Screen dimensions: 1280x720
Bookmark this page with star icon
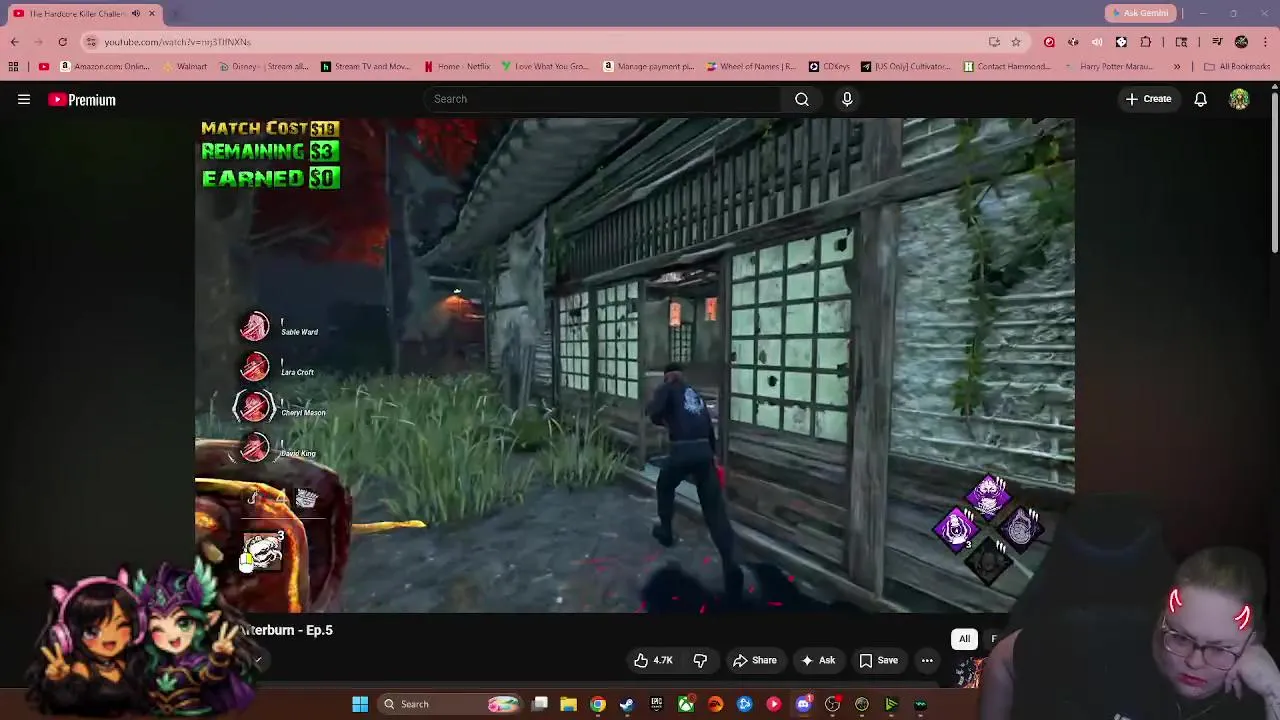1016,42
